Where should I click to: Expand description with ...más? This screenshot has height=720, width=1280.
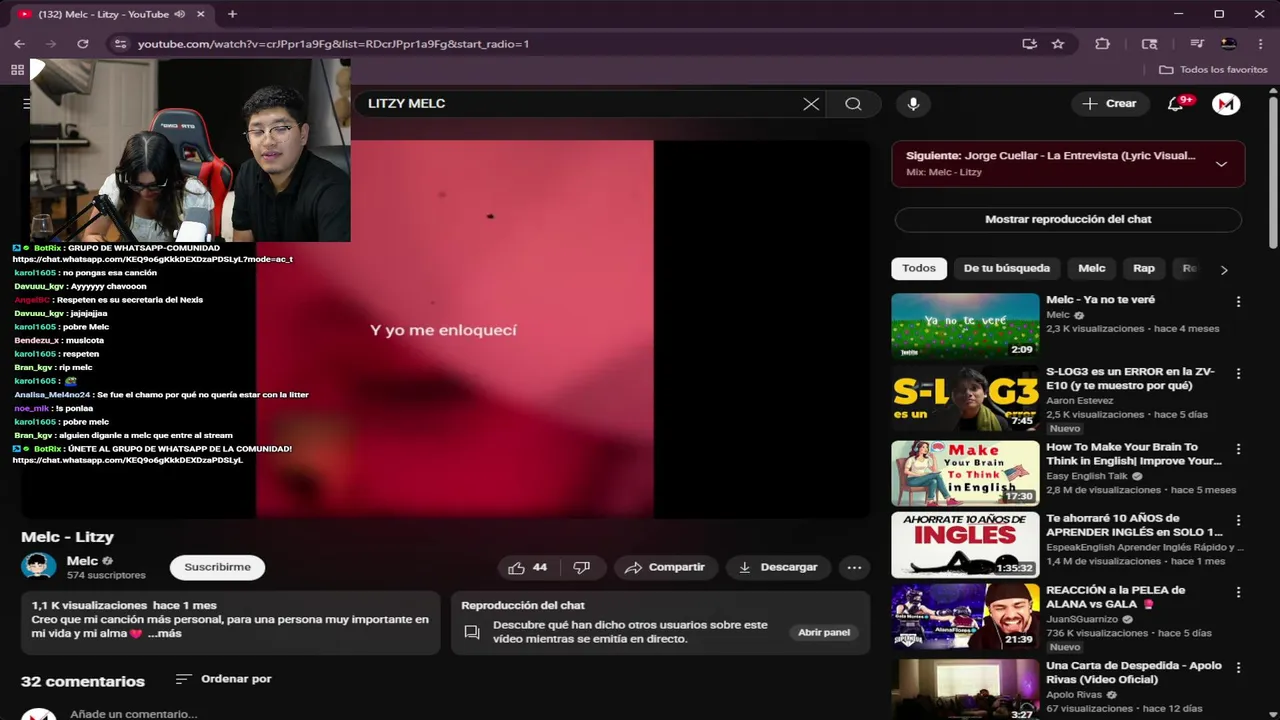pyautogui.click(x=165, y=634)
